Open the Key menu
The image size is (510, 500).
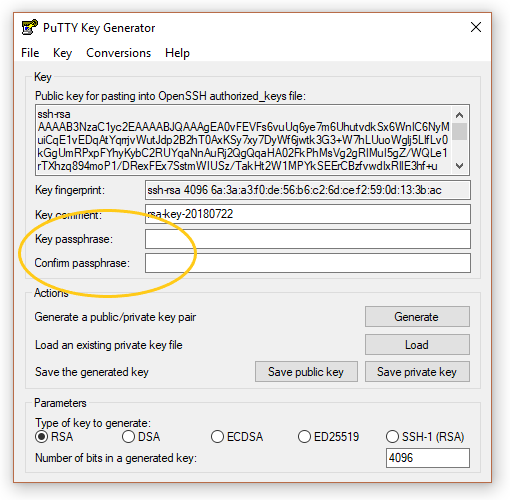[x=62, y=53]
